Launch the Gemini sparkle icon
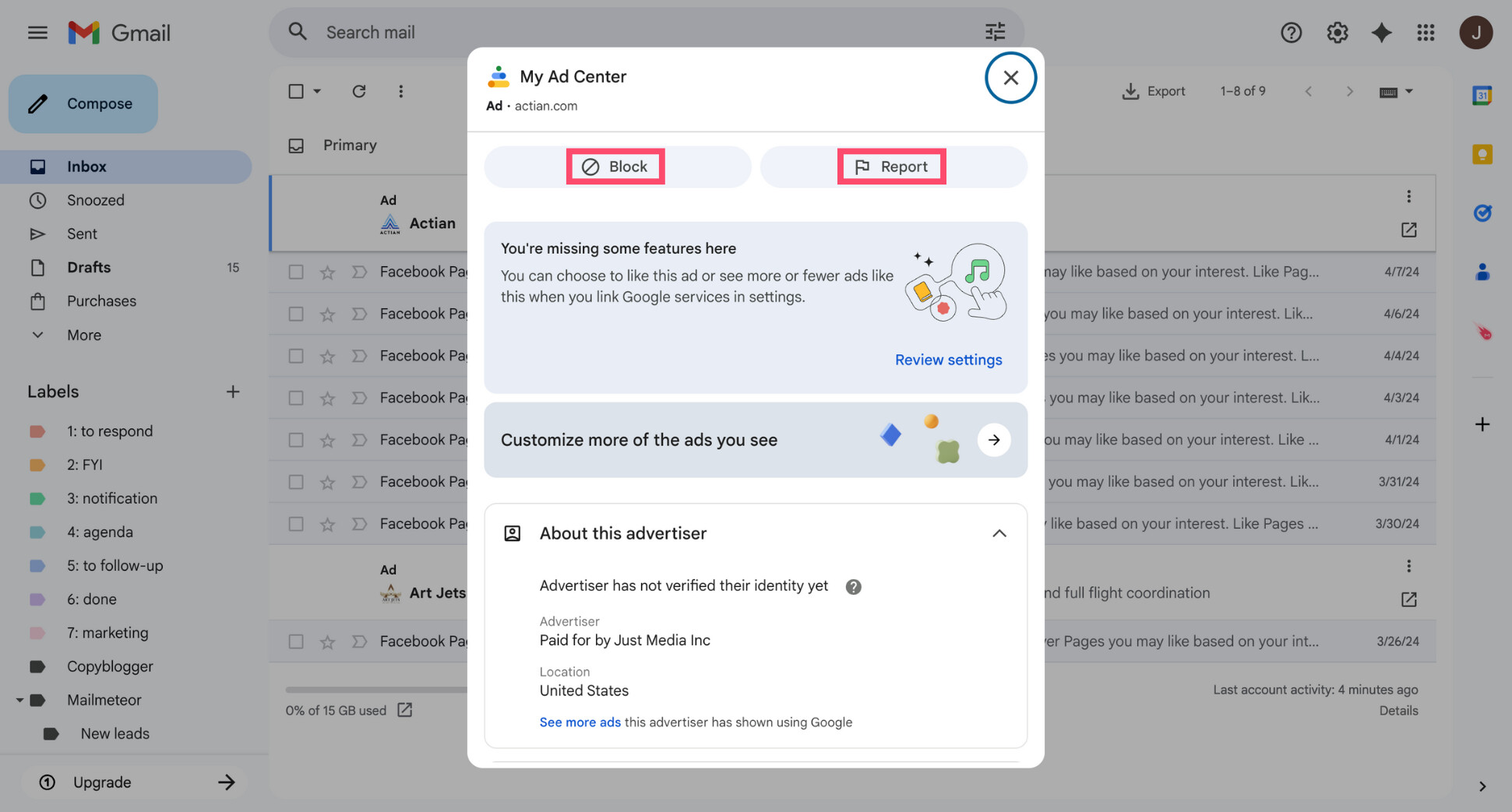This screenshot has width=1512, height=812. click(1381, 32)
